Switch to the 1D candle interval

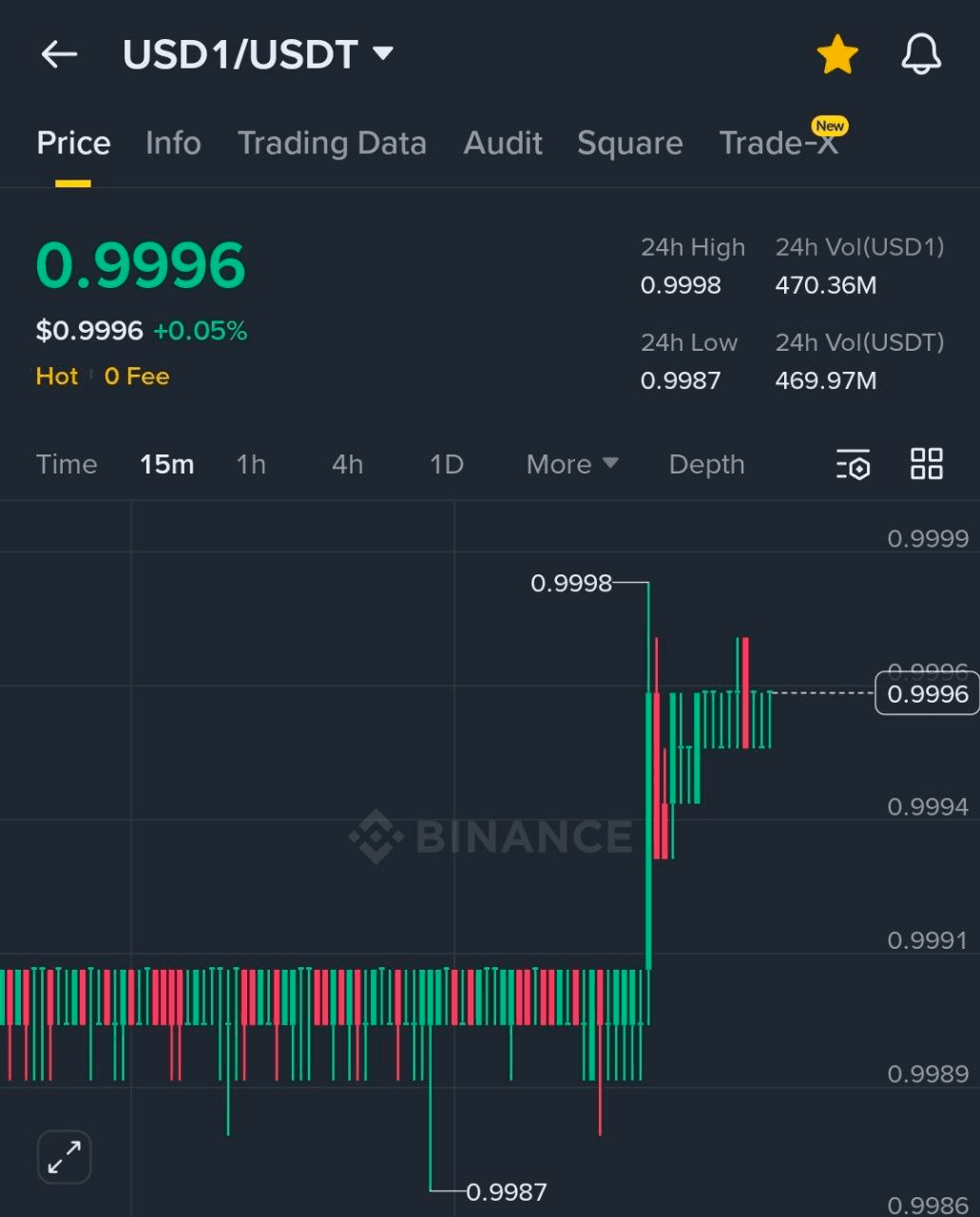click(445, 464)
